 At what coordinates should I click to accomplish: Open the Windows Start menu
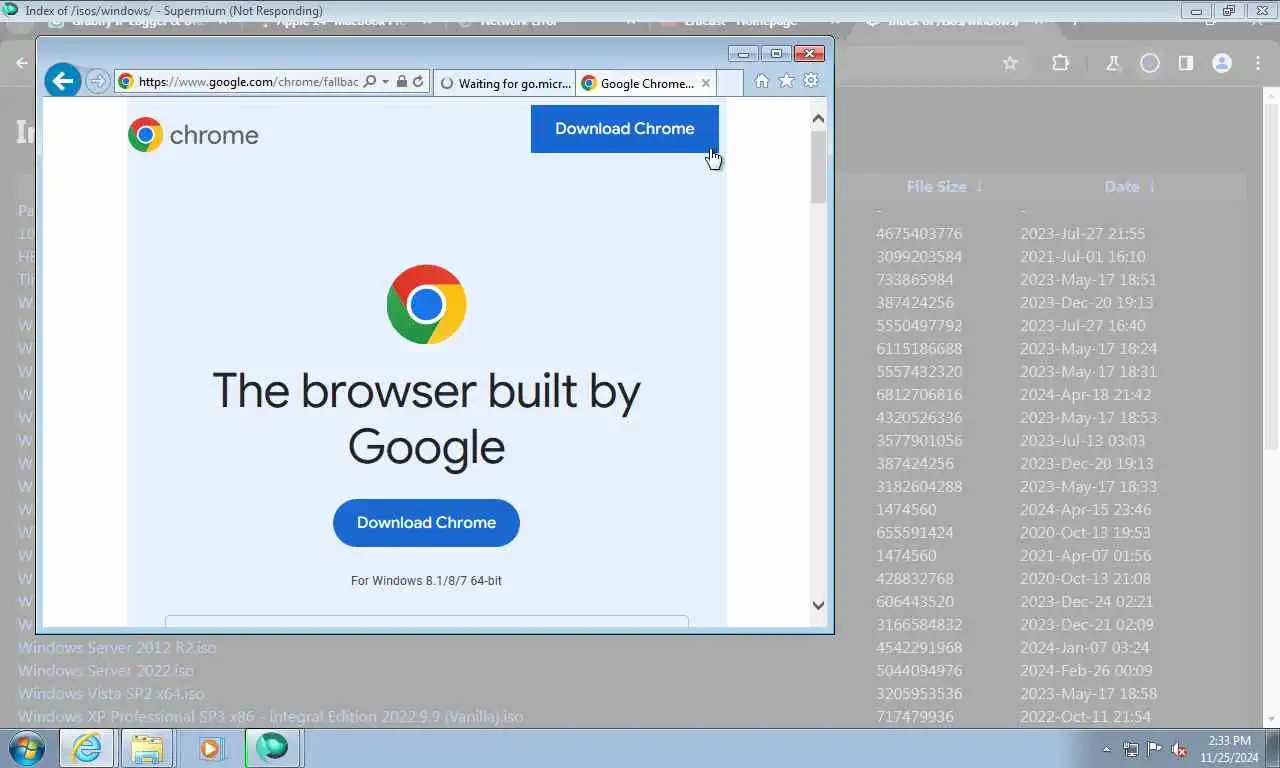click(x=27, y=748)
